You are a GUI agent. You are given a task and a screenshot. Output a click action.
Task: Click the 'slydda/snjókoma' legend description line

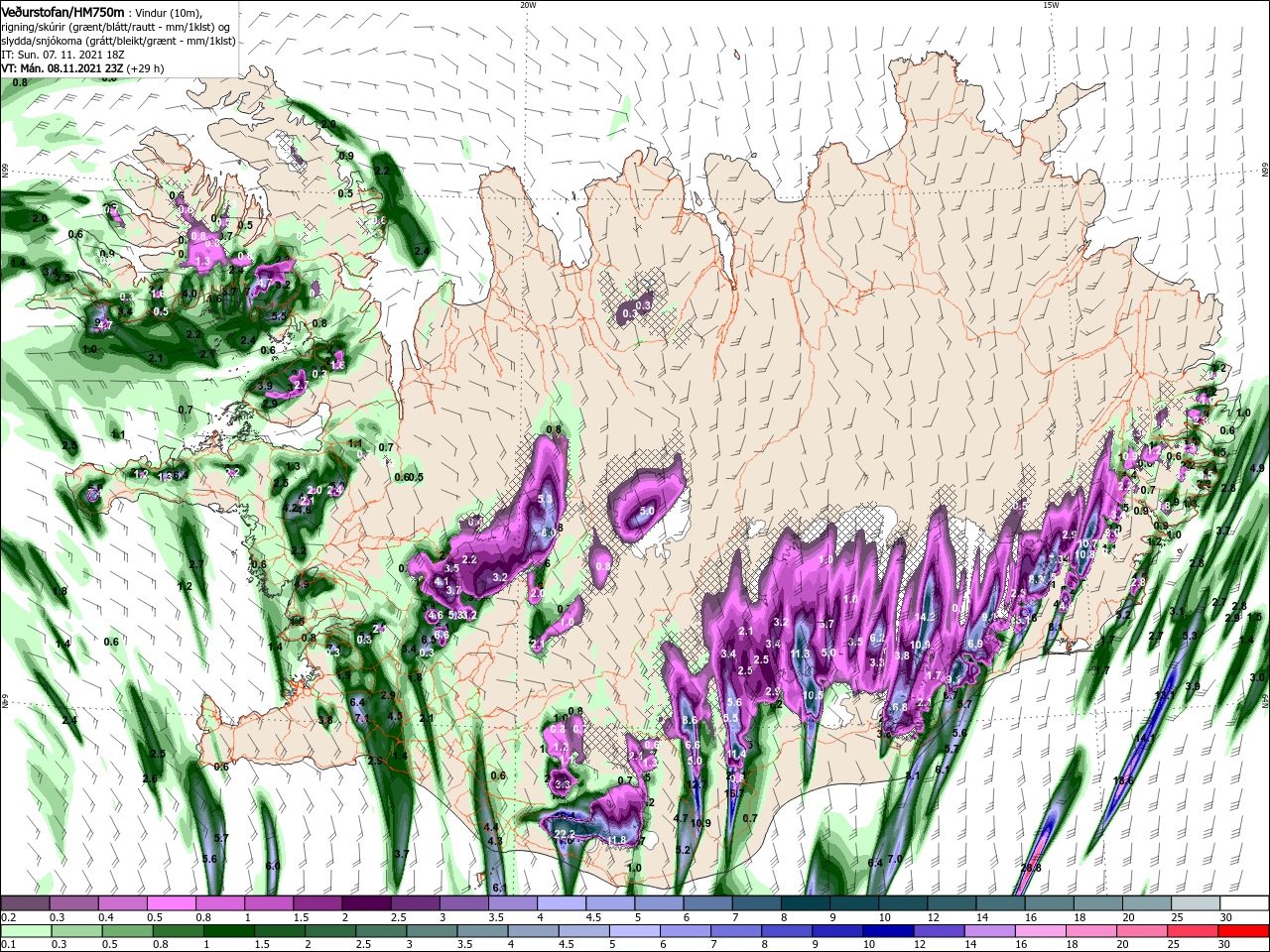(x=119, y=40)
